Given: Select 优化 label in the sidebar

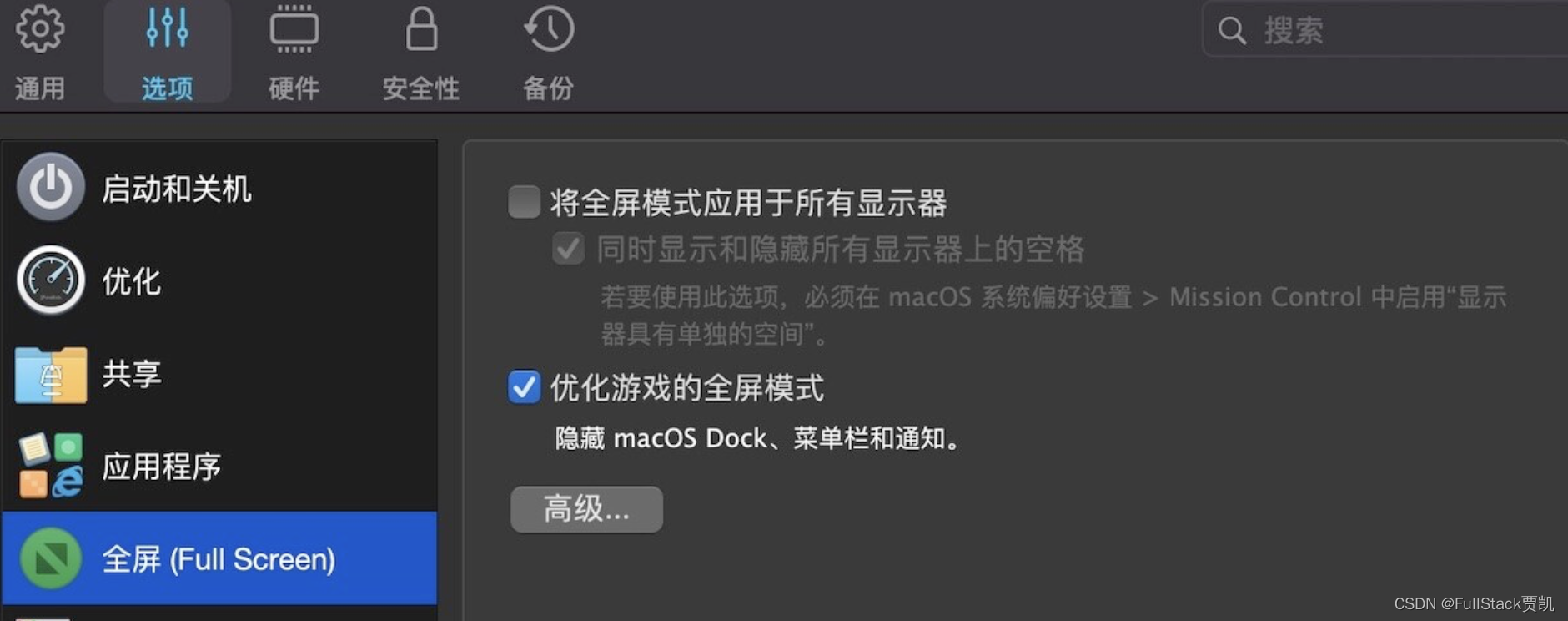Looking at the screenshot, I should (x=131, y=281).
